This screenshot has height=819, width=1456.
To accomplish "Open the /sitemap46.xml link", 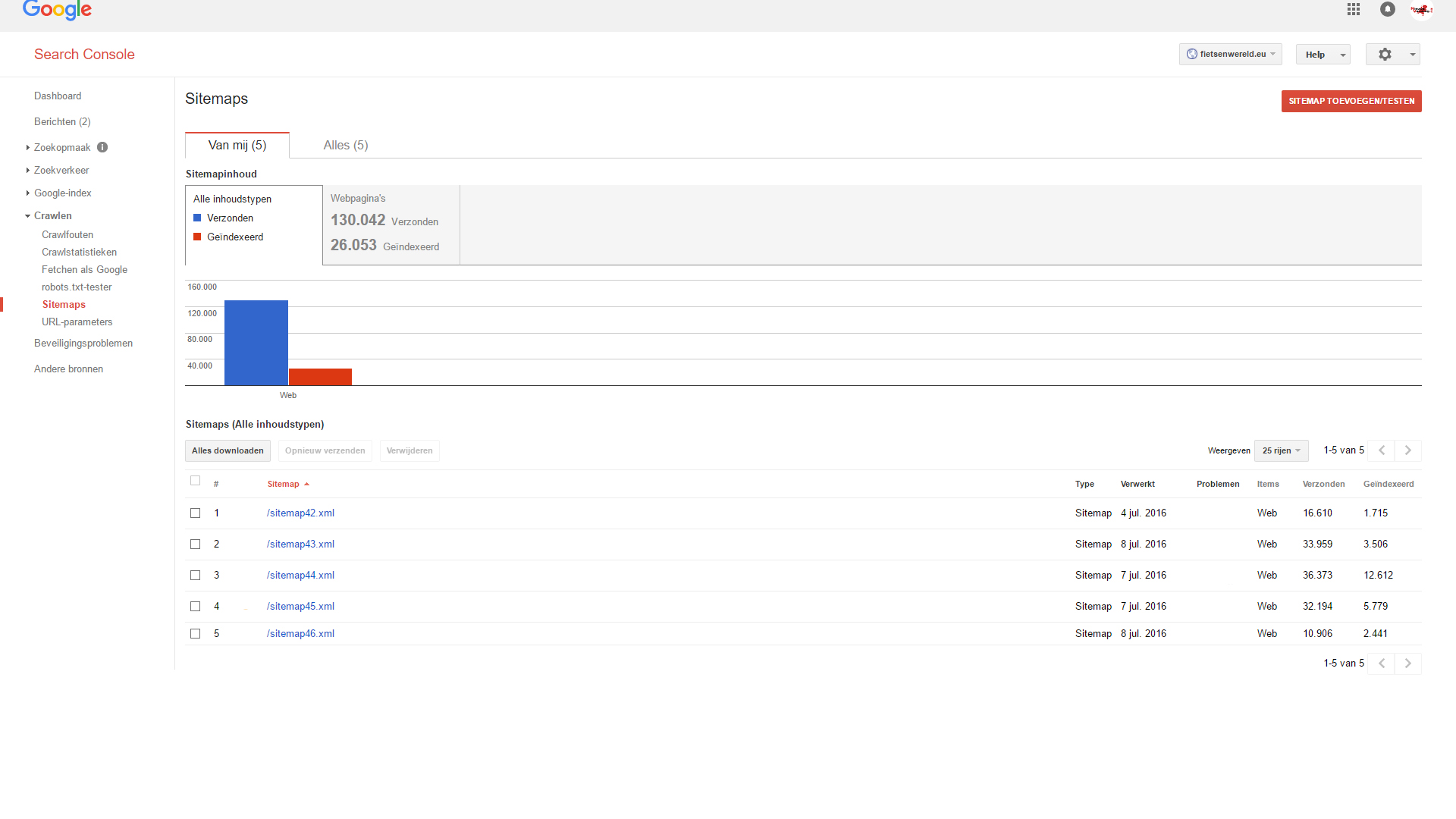I will pyautogui.click(x=300, y=634).
